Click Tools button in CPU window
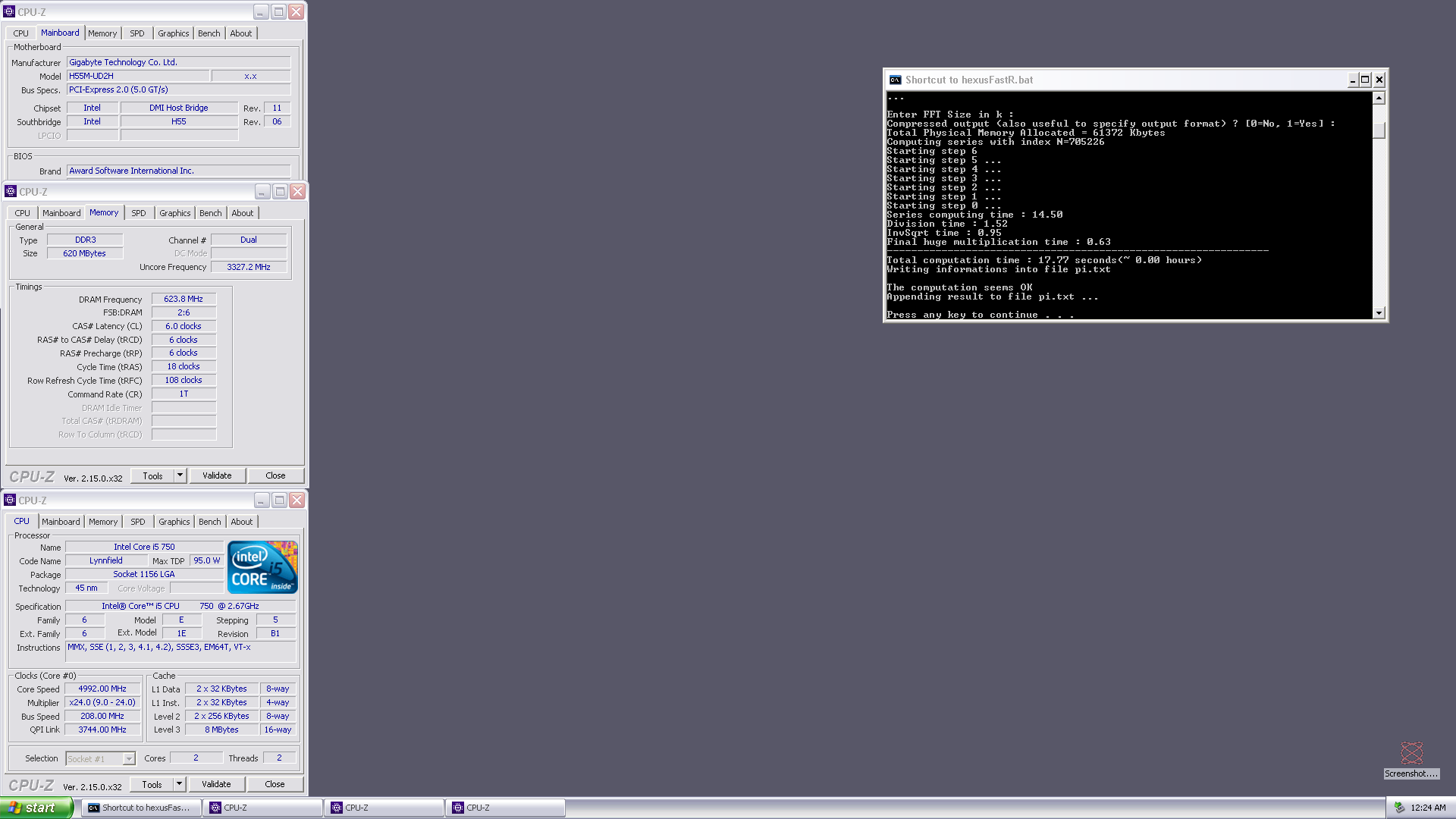Image resolution: width=1456 pixels, height=819 pixels. pyautogui.click(x=152, y=784)
